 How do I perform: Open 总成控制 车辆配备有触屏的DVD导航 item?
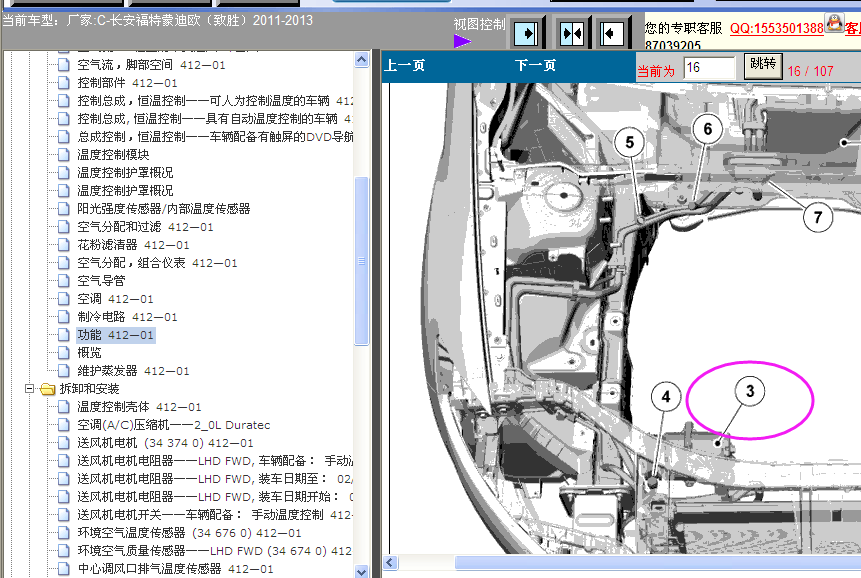coord(215,137)
